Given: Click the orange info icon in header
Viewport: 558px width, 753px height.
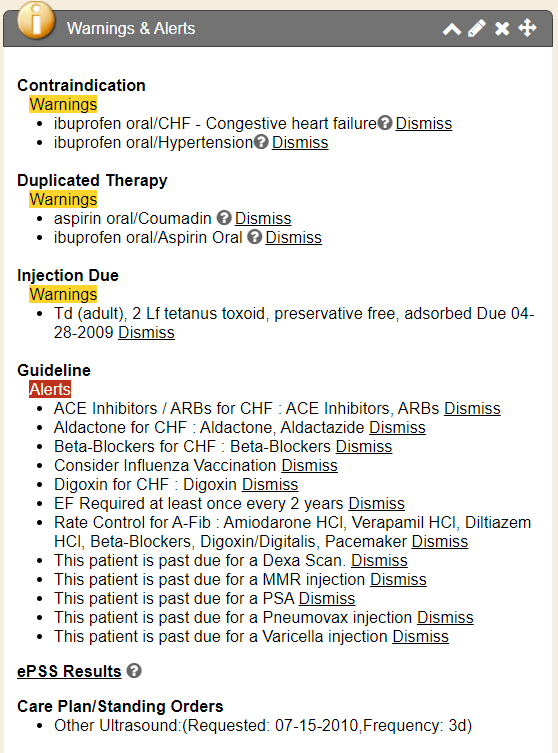Looking at the screenshot, I should click(36, 21).
